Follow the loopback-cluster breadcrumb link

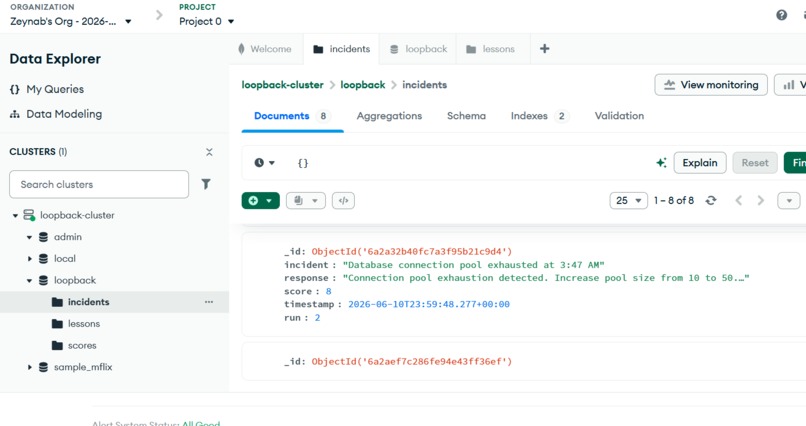[282, 85]
